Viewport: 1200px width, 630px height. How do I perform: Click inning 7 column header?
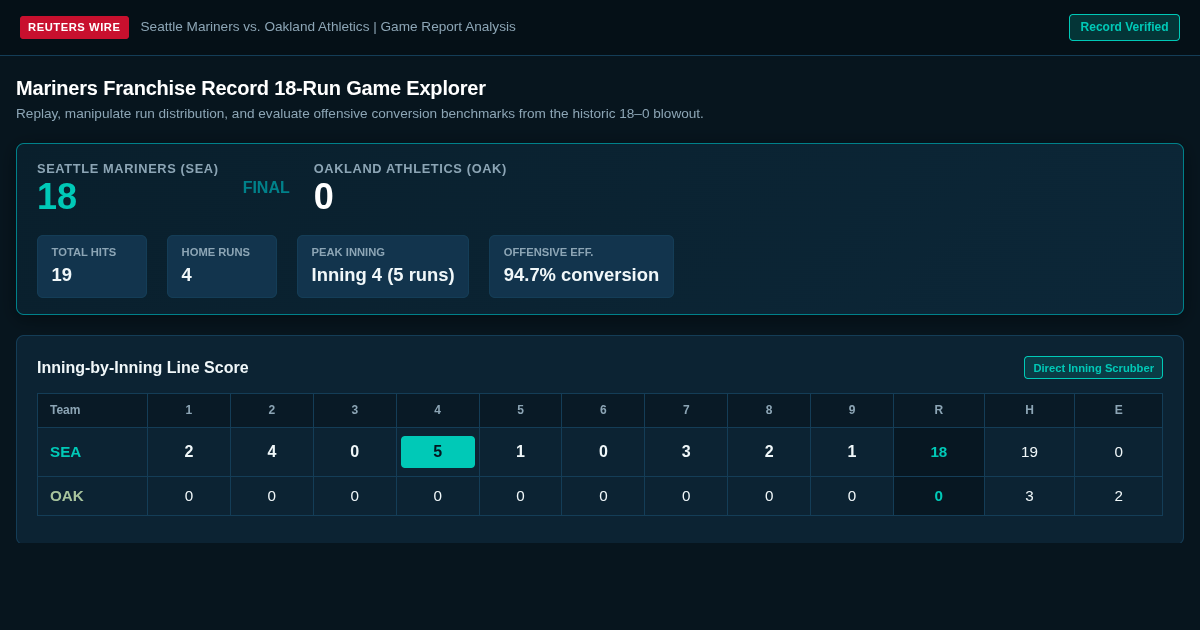(686, 410)
